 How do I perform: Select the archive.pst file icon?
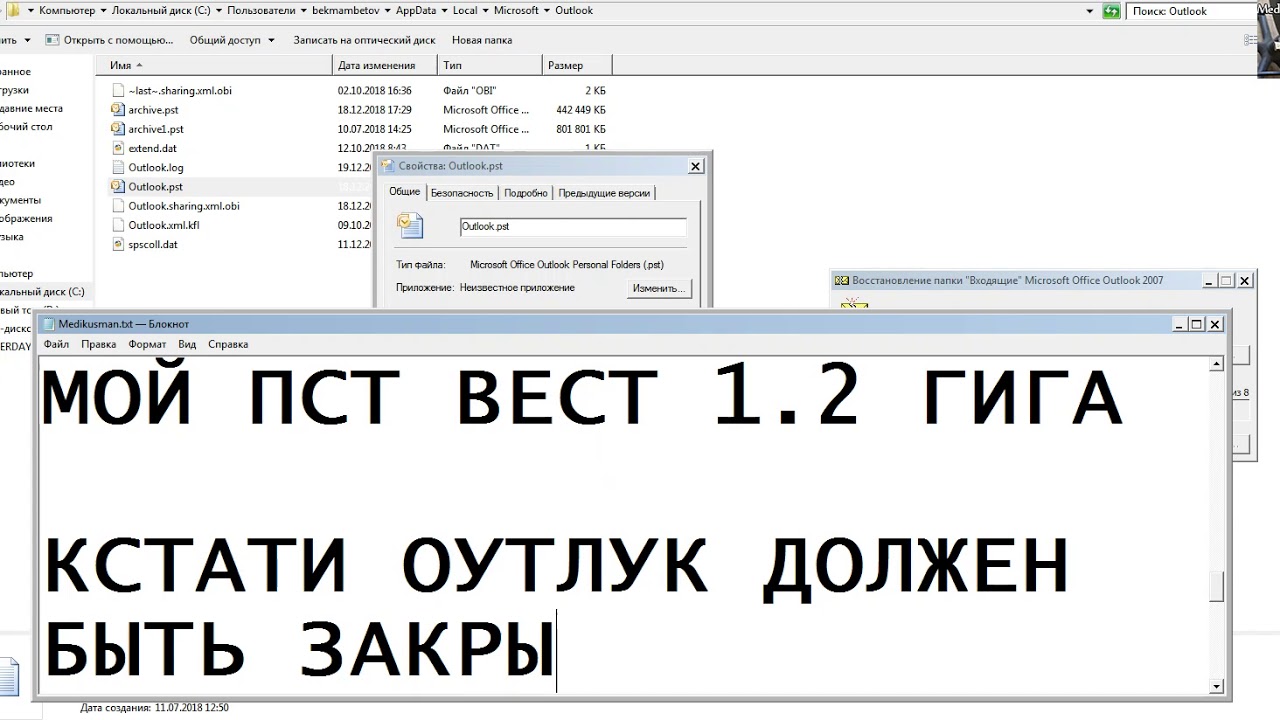point(117,110)
